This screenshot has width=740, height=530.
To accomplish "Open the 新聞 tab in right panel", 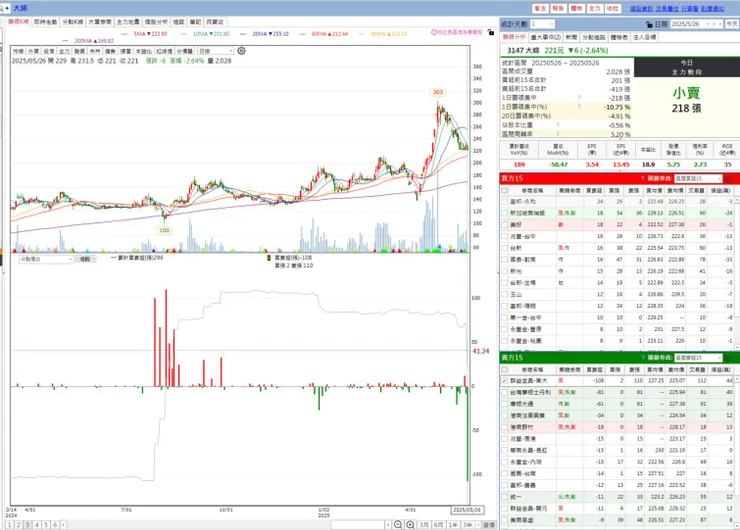I will [x=571, y=37].
